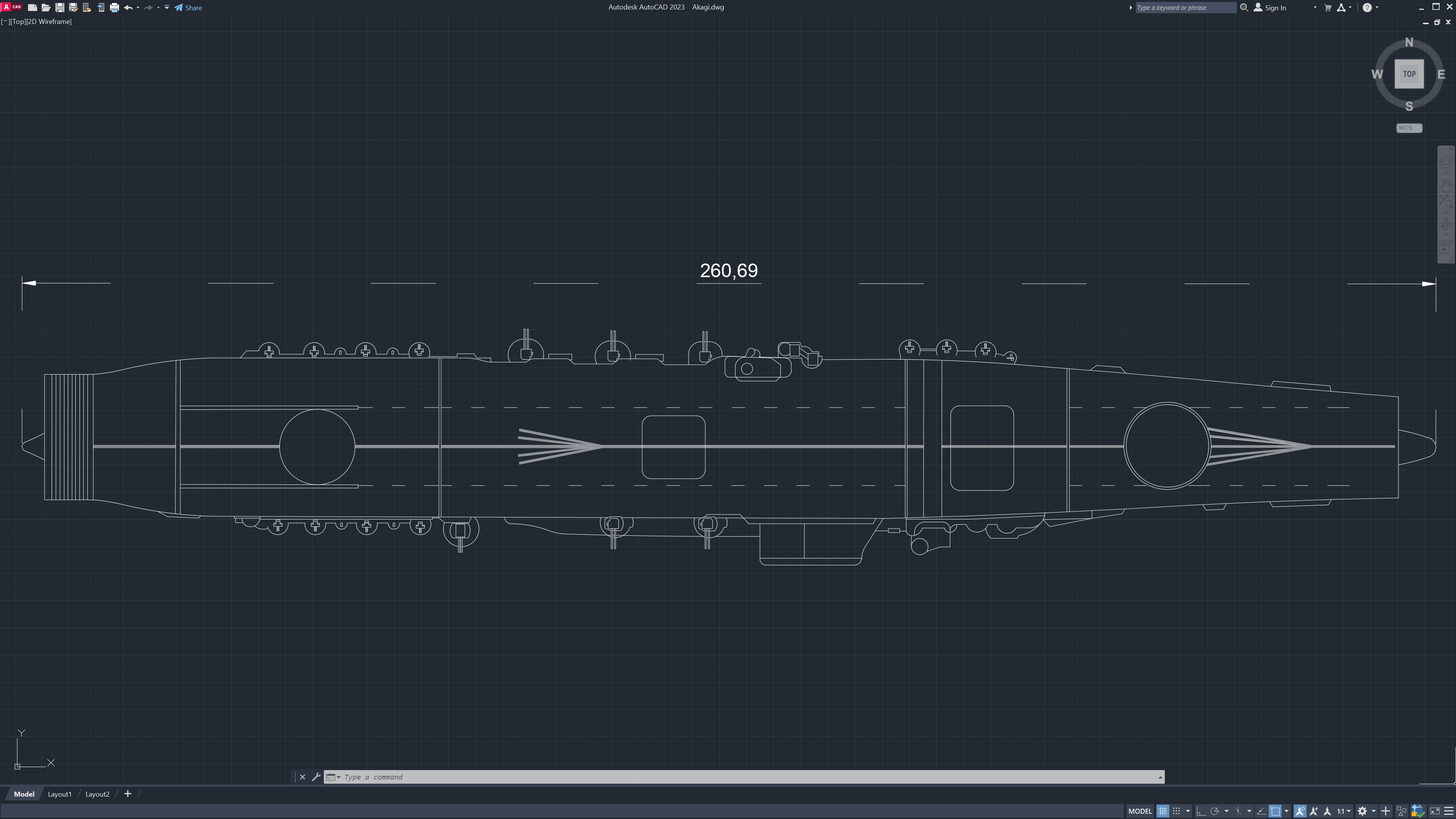Open the workspace switching gear icon
The image size is (1456, 819).
pos(1362,811)
